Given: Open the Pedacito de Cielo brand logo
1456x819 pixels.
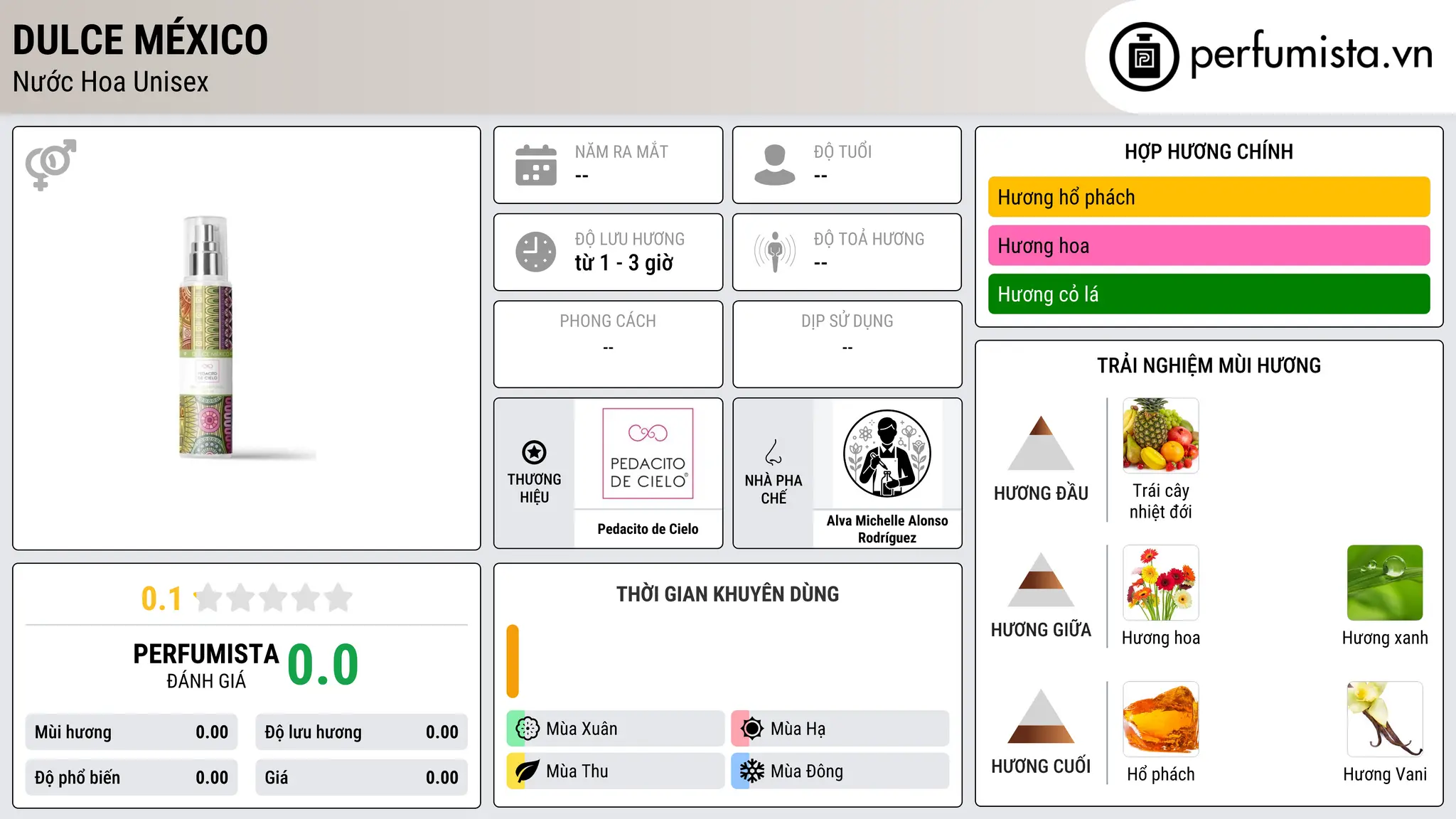Looking at the screenshot, I should tap(648, 454).
